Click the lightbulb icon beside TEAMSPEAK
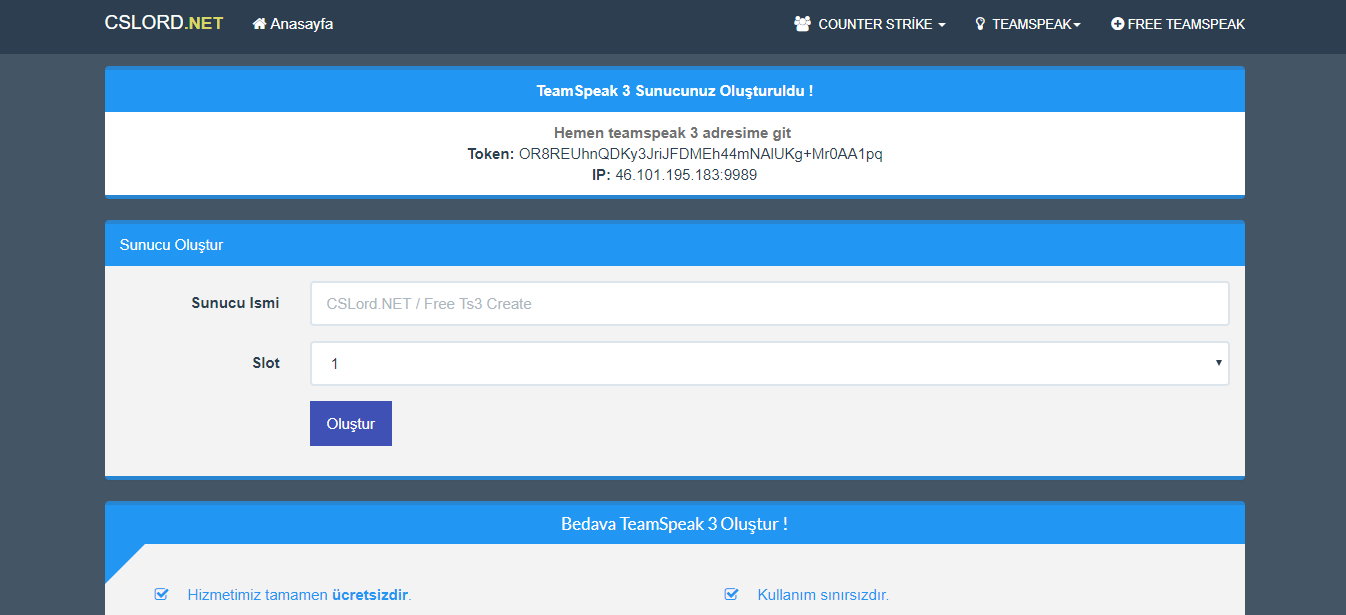The image size is (1346, 615). (980, 24)
